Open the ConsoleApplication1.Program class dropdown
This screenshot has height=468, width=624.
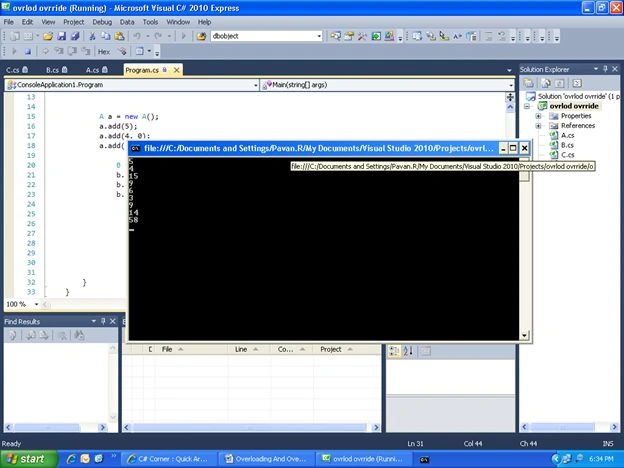point(255,85)
